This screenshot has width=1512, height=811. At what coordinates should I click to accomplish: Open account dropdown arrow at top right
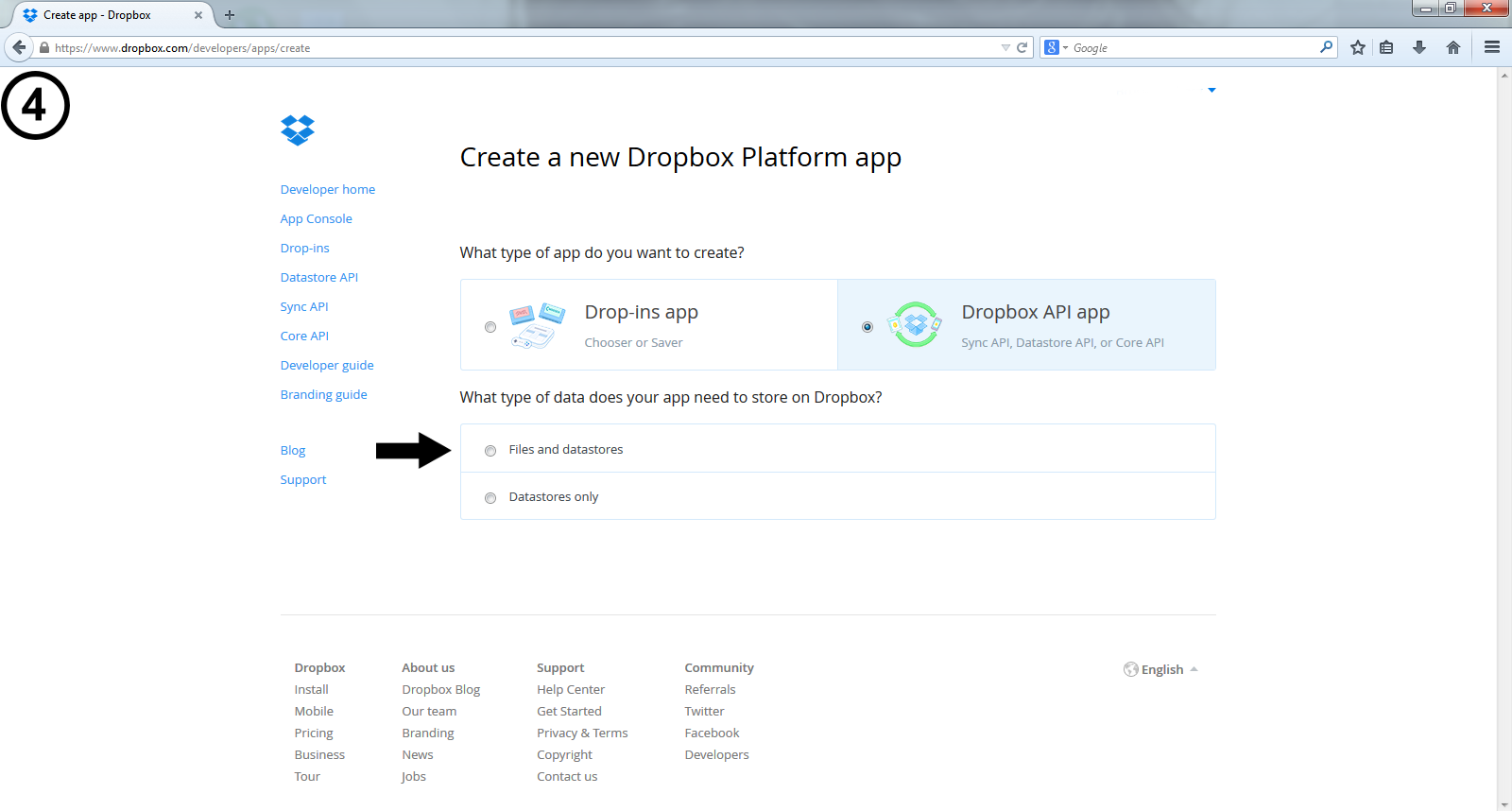pos(1211,91)
